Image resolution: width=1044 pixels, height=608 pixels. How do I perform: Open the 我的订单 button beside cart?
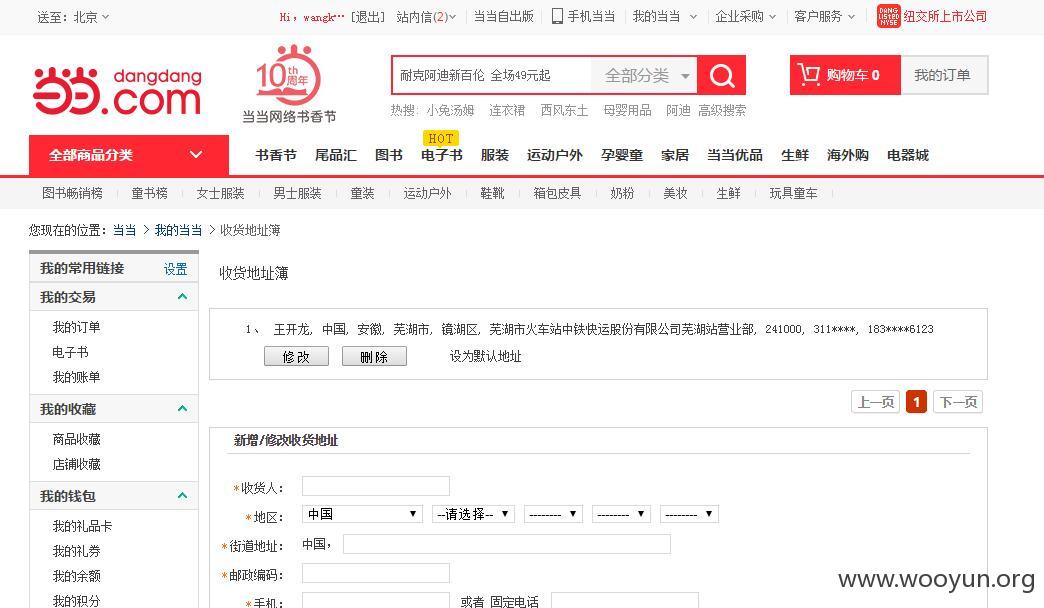click(x=943, y=75)
